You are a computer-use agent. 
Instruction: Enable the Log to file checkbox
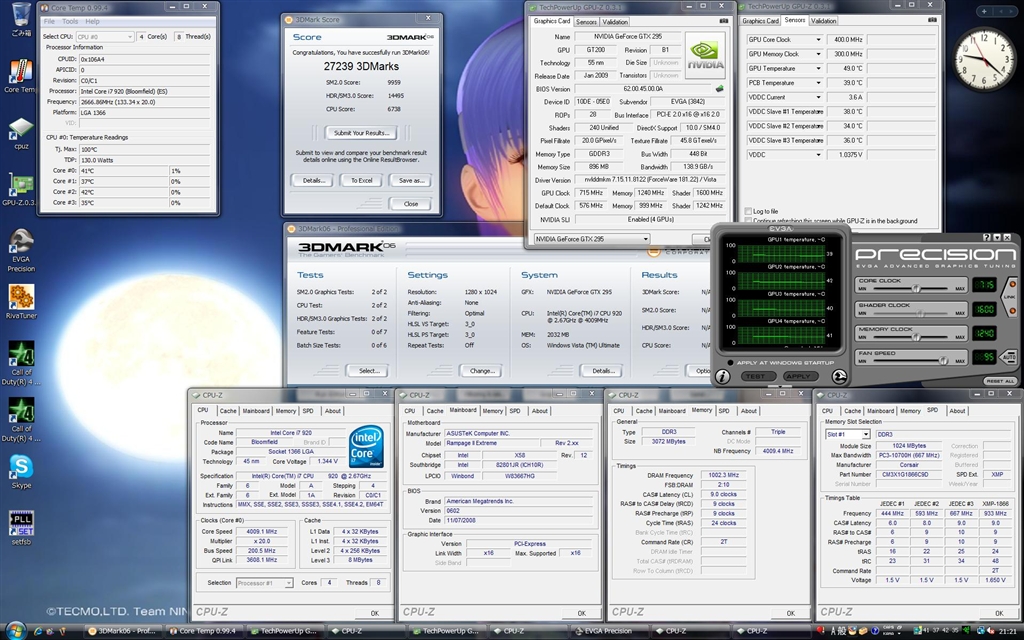[749, 211]
